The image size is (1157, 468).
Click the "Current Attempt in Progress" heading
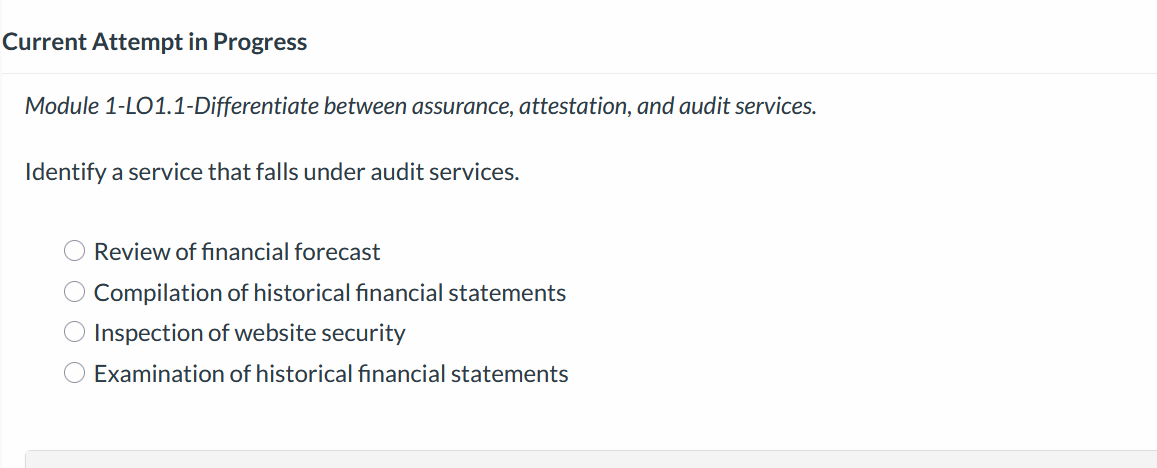tap(154, 42)
